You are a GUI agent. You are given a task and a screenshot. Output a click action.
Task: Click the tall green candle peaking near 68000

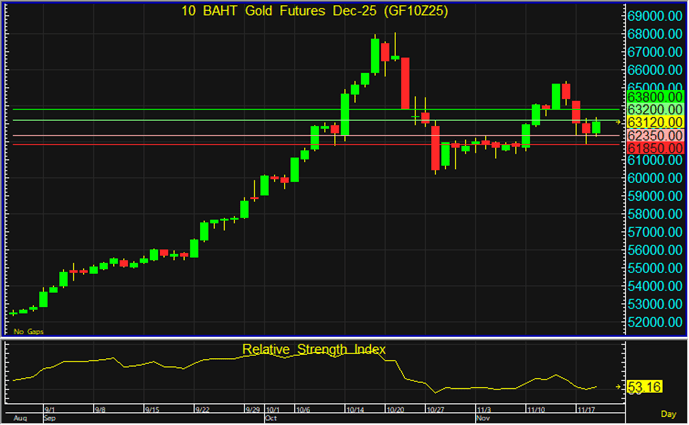point(375,56)
